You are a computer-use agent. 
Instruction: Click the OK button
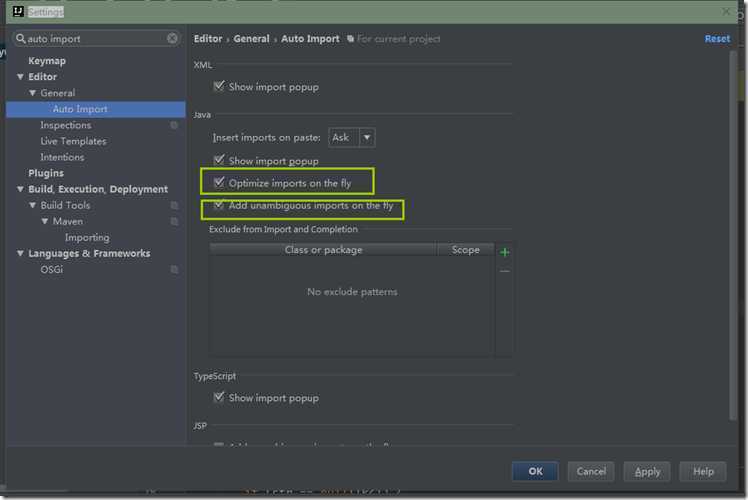pyautogui.click(x=535, y=471)
